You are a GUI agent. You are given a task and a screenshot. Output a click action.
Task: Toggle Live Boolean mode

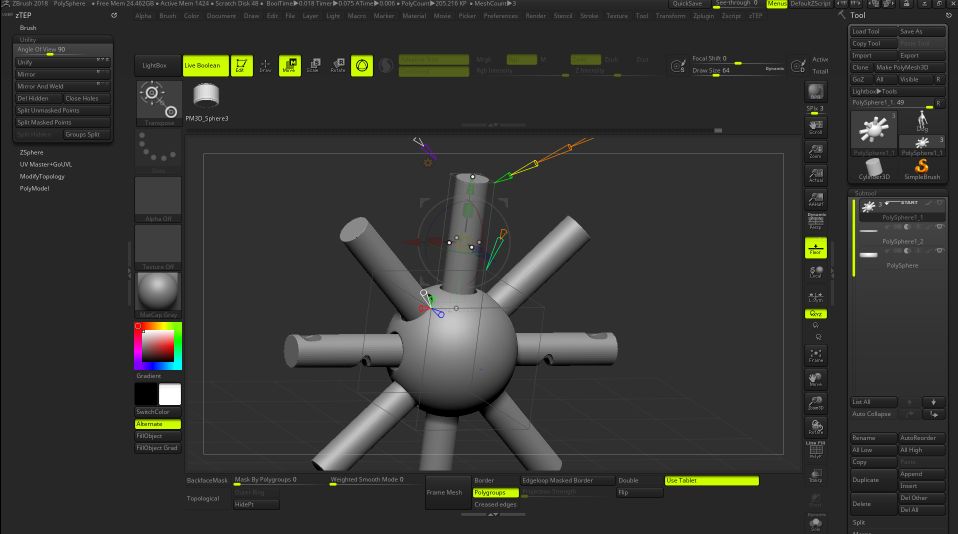coord(205,65)
